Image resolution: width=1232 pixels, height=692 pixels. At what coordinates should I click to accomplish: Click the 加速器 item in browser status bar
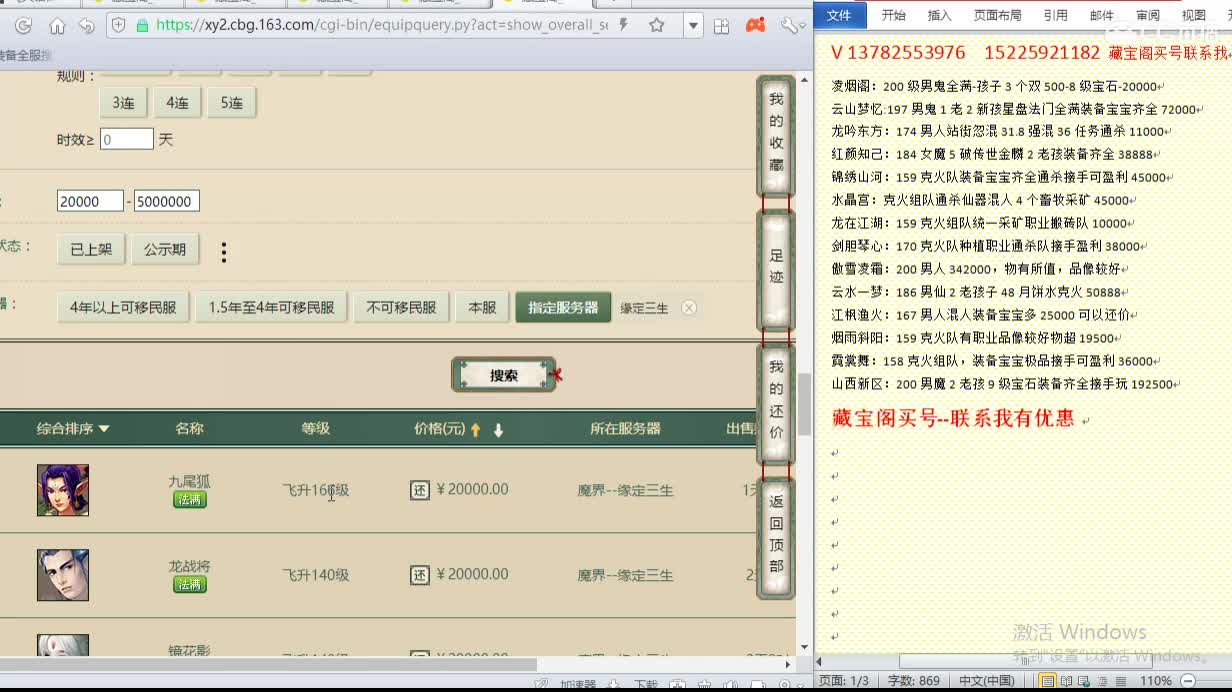[577, 685]
